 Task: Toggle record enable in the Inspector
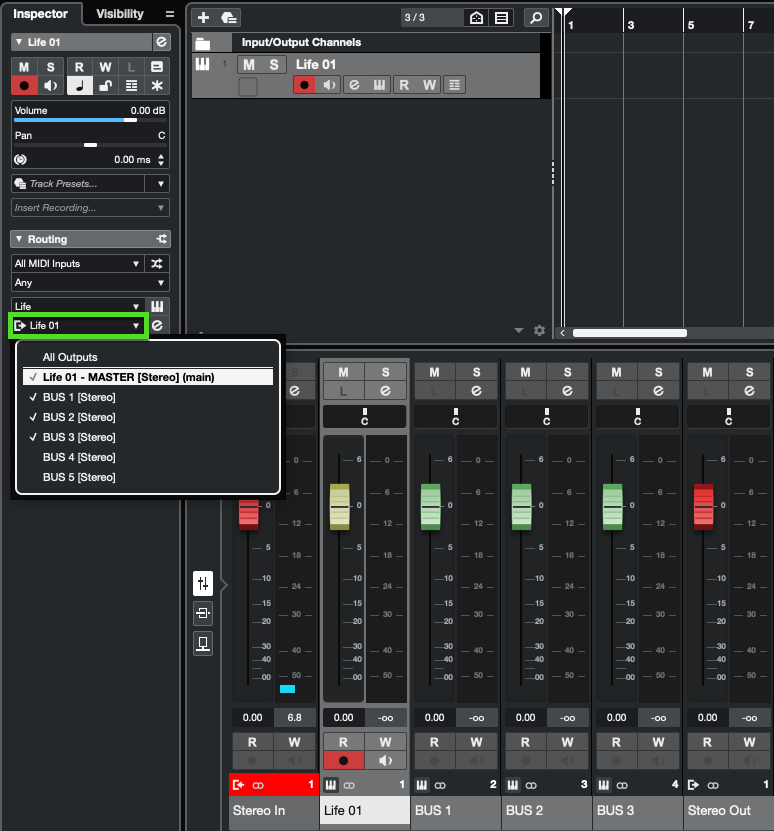(x=24, y=85)
